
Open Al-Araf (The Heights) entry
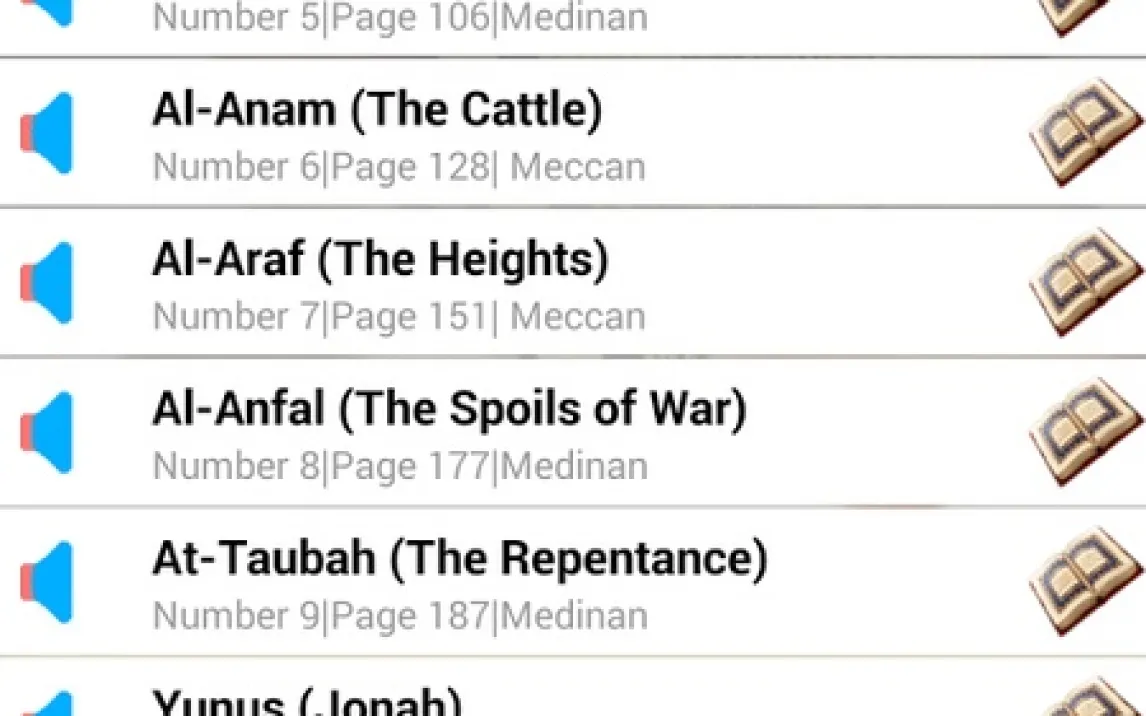380,259
